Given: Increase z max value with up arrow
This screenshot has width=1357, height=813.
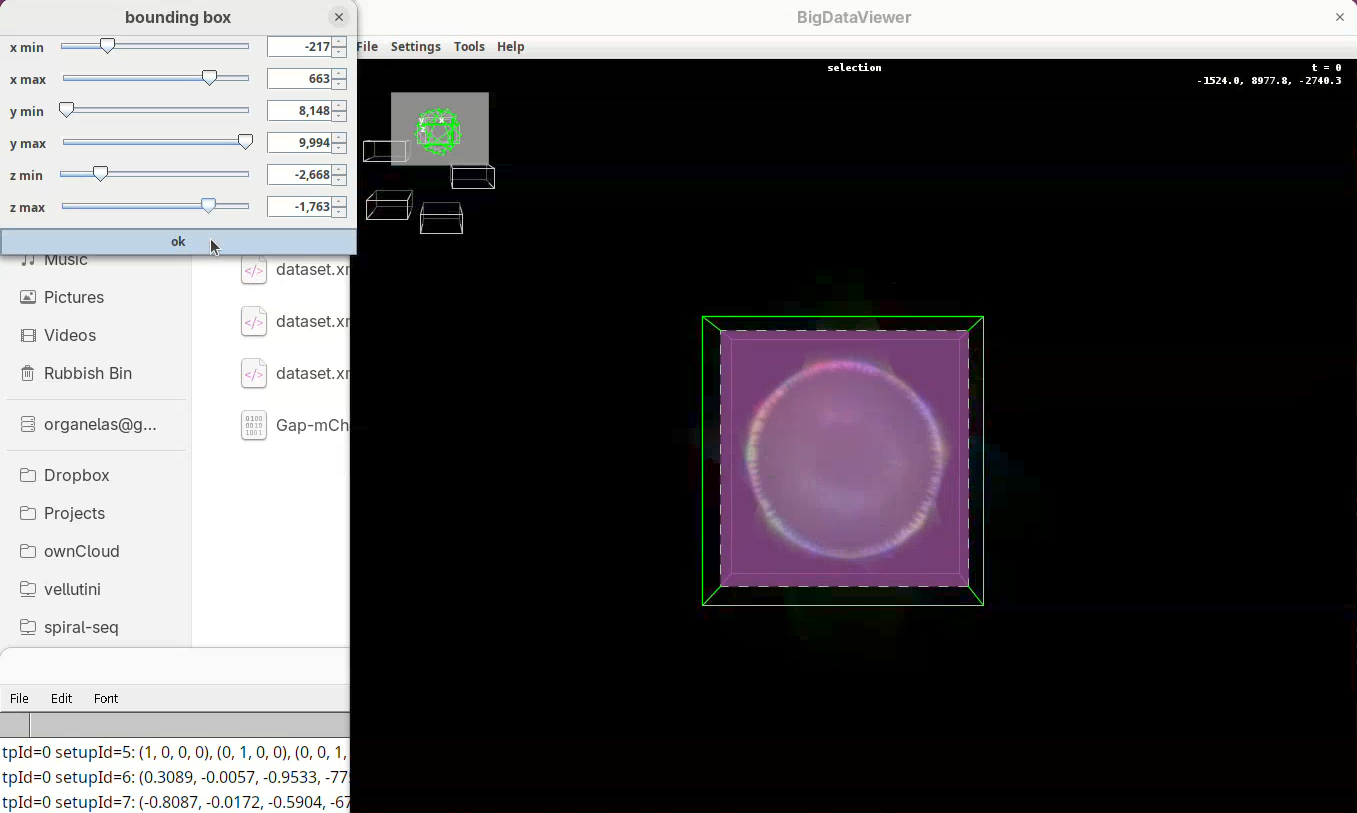Looking at the screenshot, I should (340, 202).
